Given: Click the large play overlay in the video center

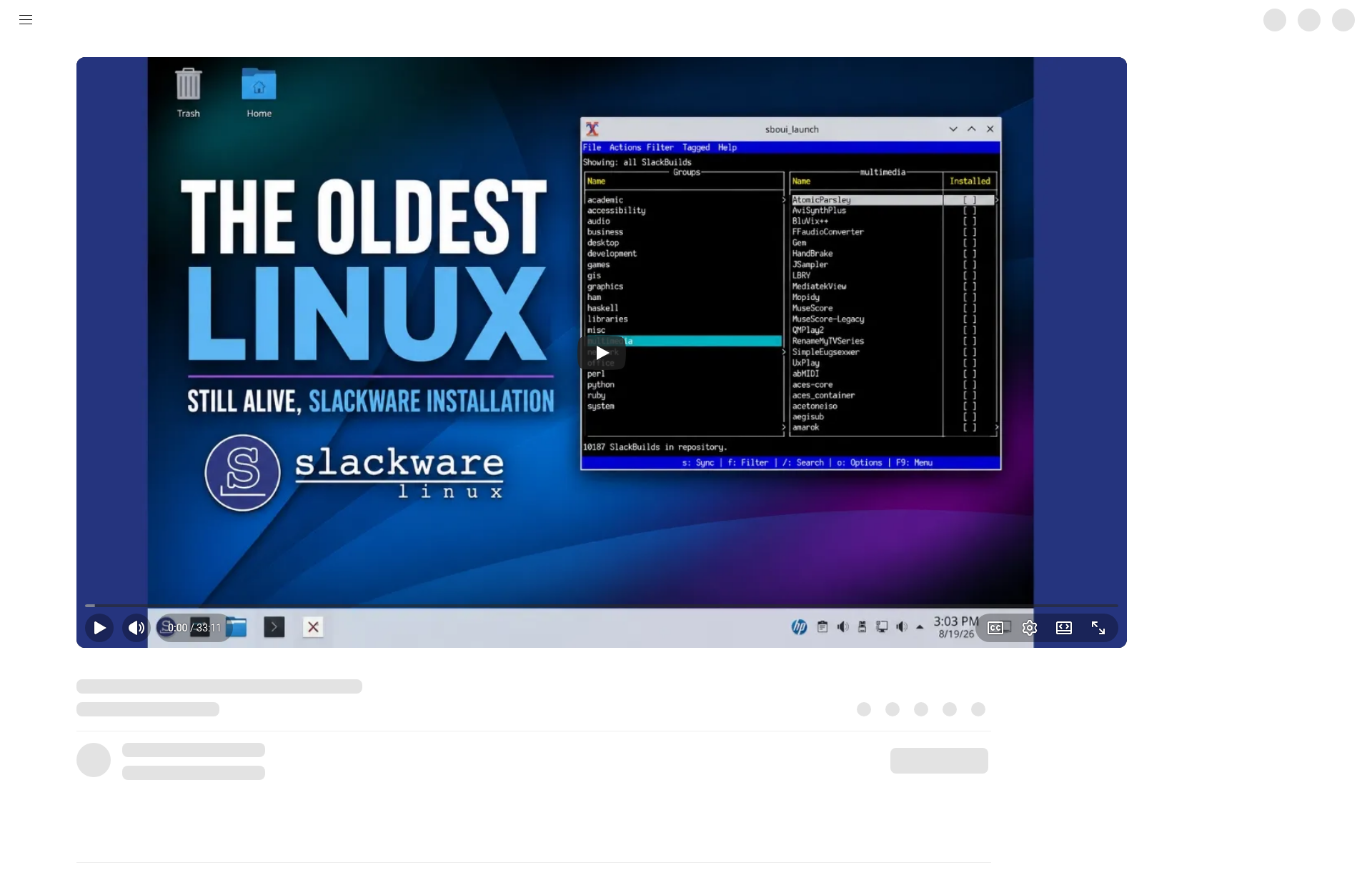Looking at the screenshot, I should [x=602, y=353].
